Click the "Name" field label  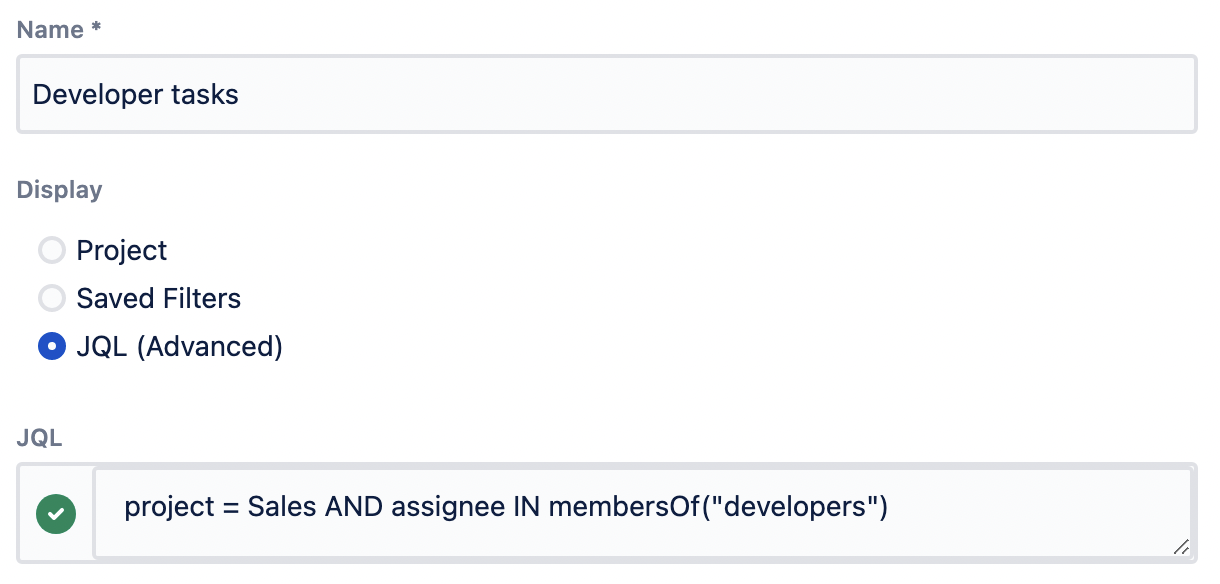[50, 30]
